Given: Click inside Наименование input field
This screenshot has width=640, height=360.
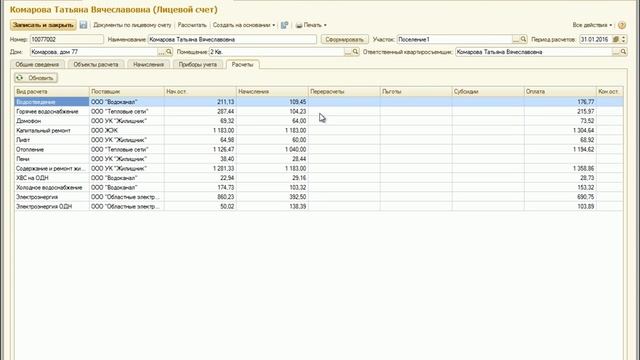Looking at the screenshot, I should coord(232,39).
